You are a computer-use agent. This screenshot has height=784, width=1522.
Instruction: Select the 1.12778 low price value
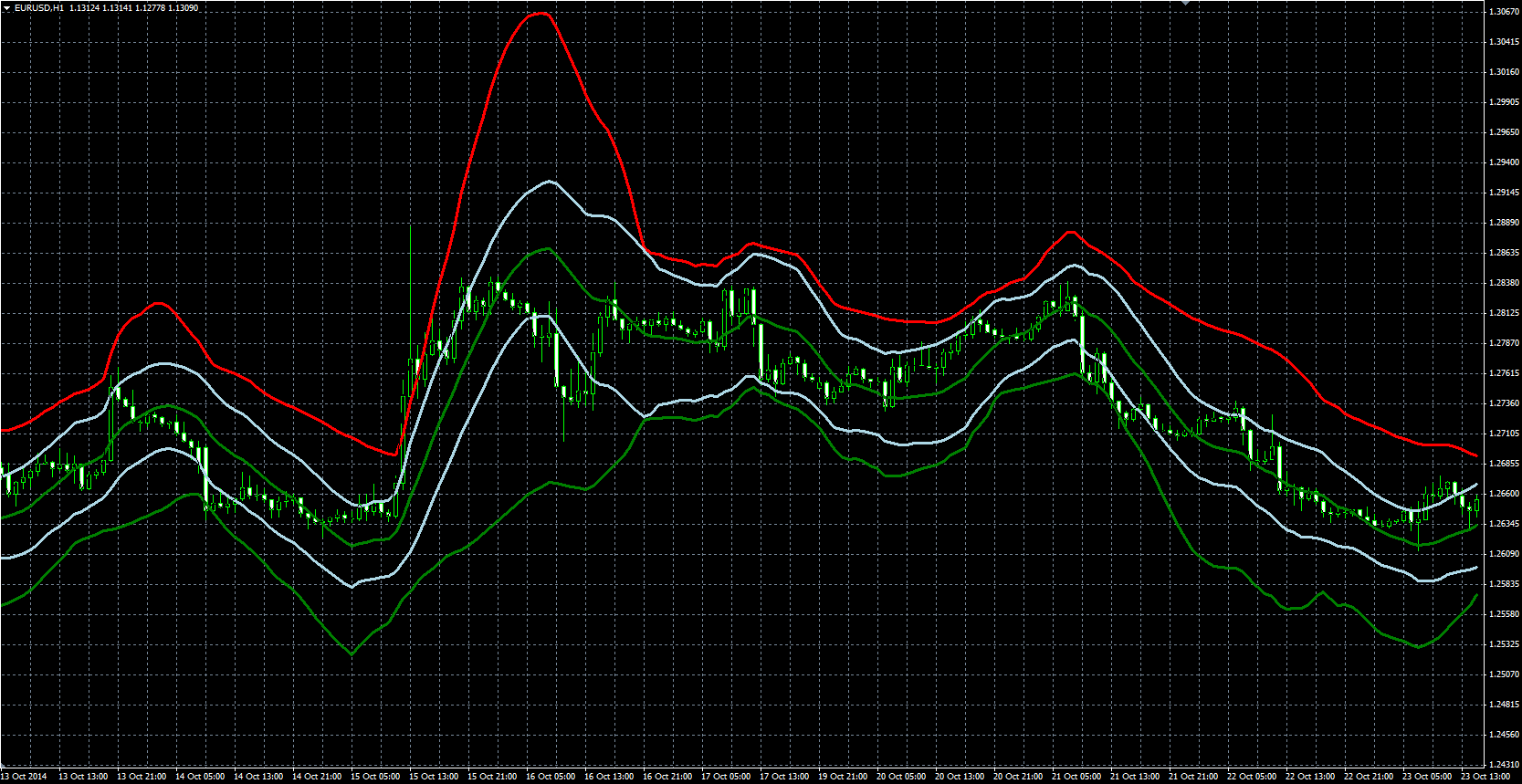pyautogui.click(x=150, y=8)
